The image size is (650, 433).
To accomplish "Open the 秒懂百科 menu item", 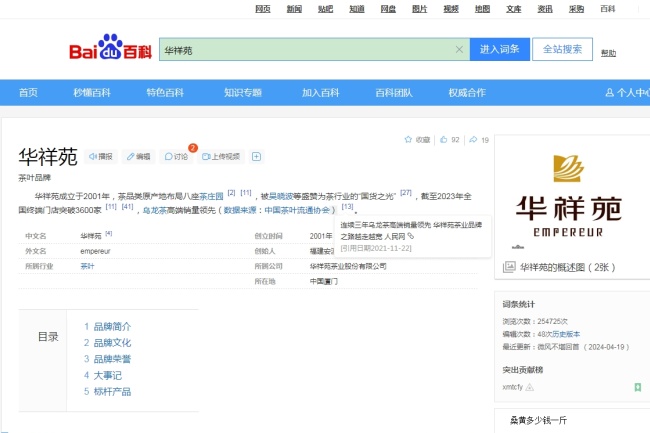I will [x=92, y=92].
